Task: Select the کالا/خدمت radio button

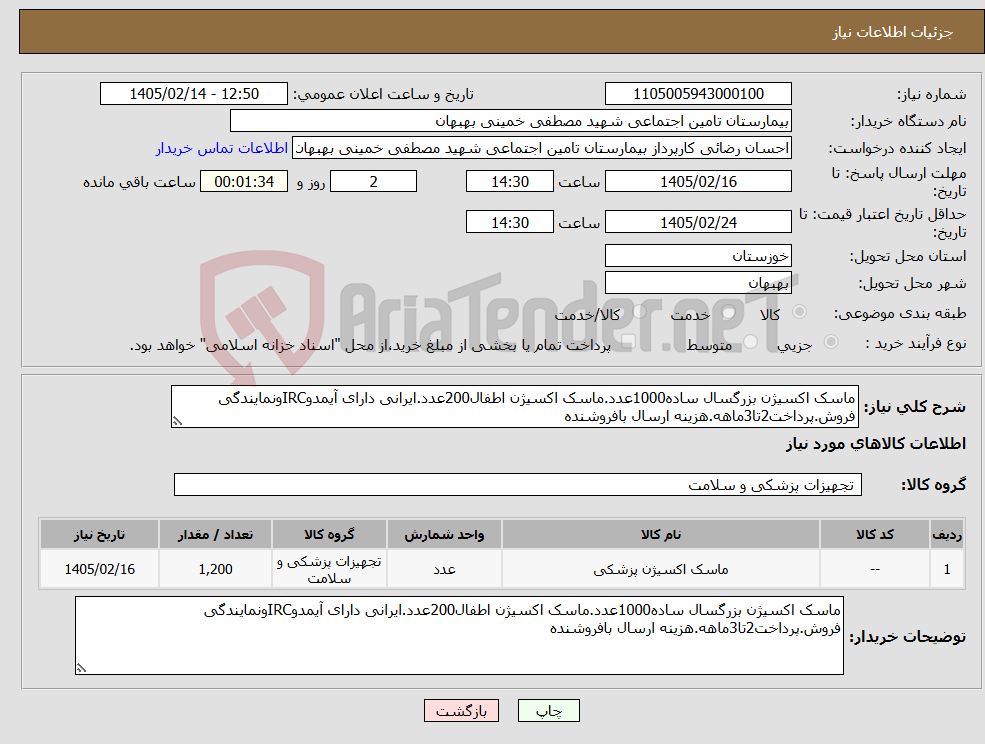Action: tap(639, 312)
